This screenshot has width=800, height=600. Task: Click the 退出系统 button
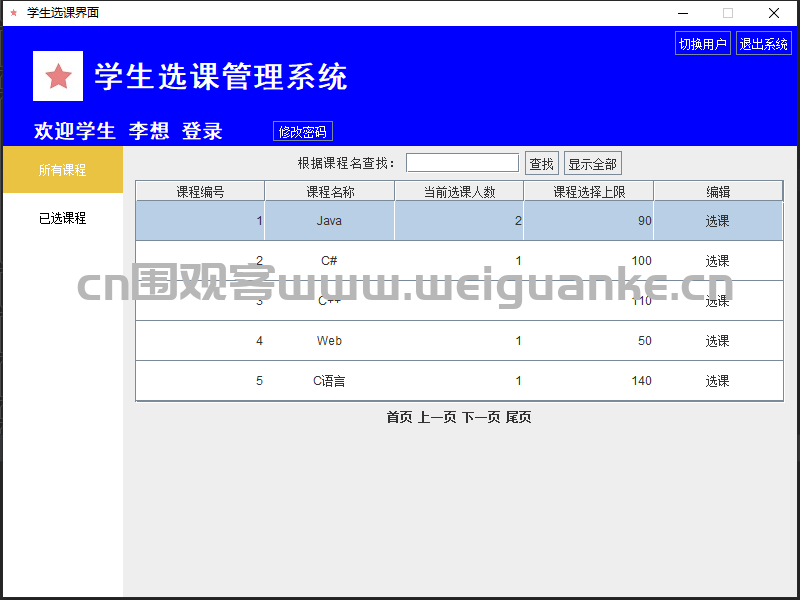point(763,43)
